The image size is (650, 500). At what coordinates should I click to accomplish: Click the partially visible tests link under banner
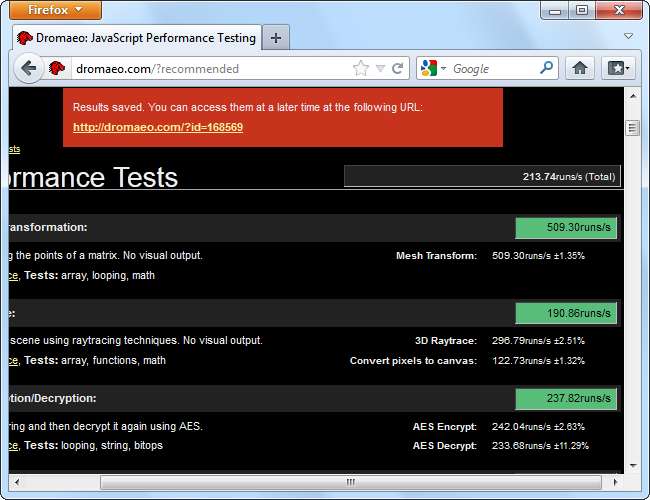[14, 149]
